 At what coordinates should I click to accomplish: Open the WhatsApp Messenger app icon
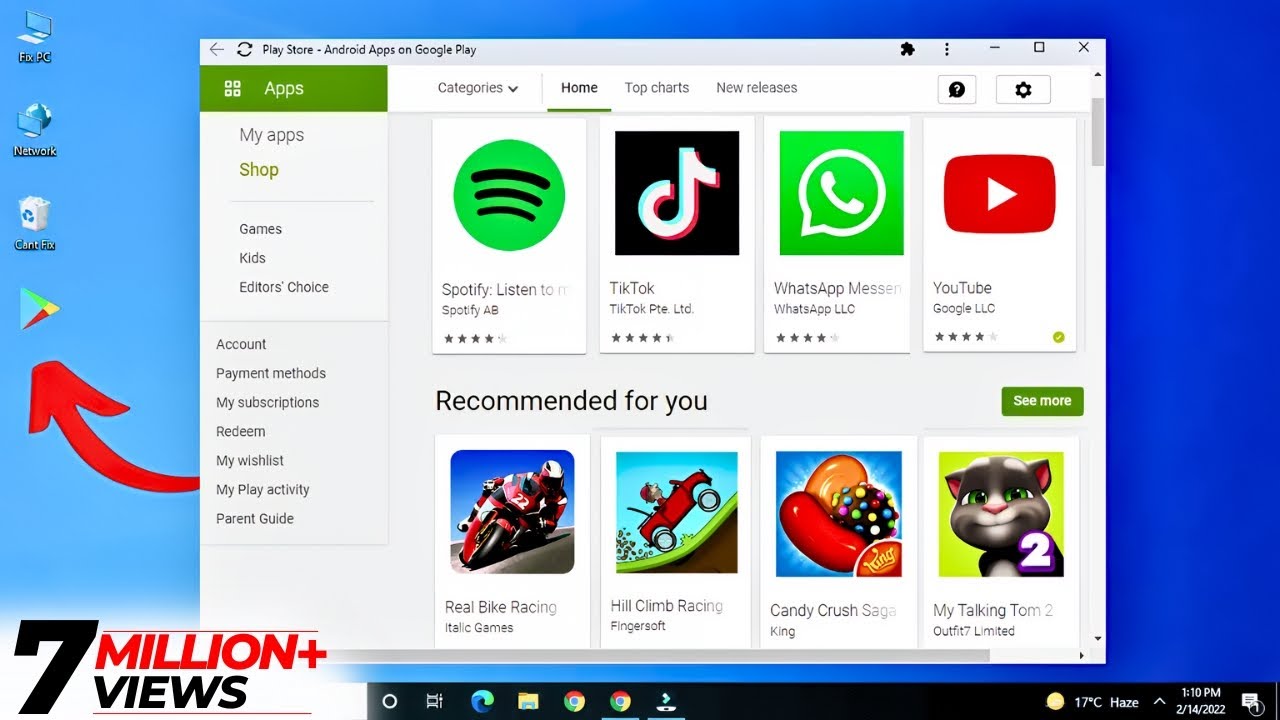click(x=841, y=193)
